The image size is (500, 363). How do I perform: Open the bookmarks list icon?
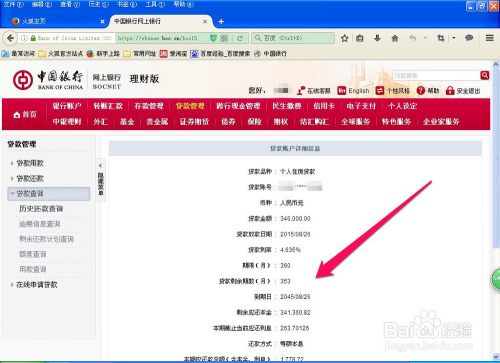tap(360, 38)
